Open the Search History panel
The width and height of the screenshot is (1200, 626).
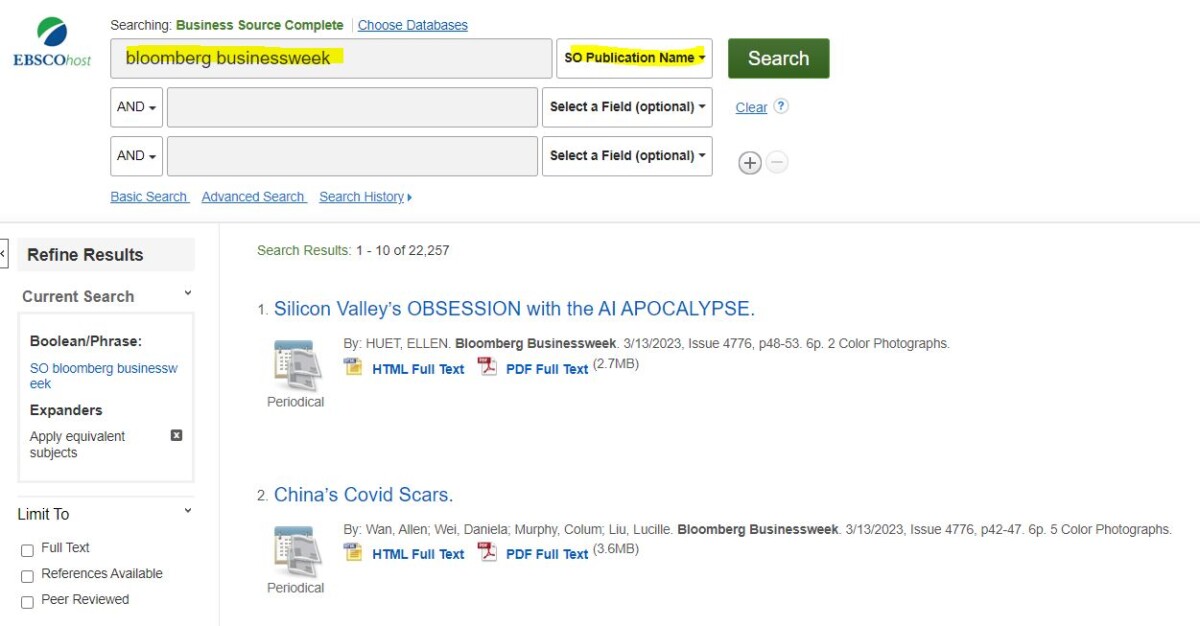click(x=365, y=197)
